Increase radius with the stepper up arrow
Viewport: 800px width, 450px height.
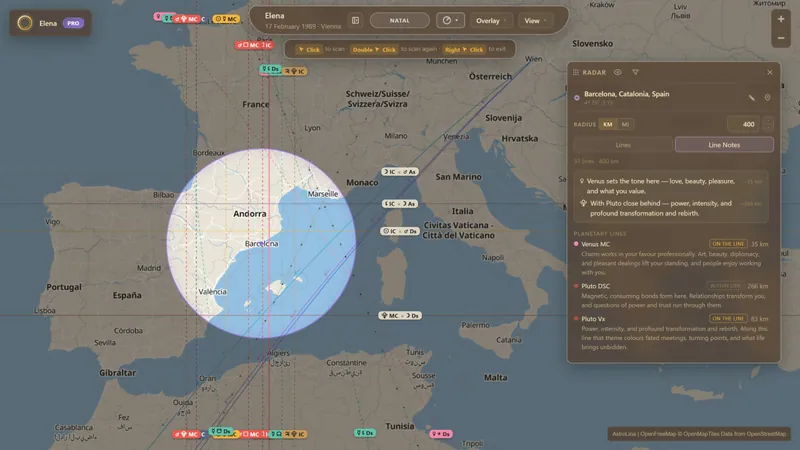click(767, 121)
